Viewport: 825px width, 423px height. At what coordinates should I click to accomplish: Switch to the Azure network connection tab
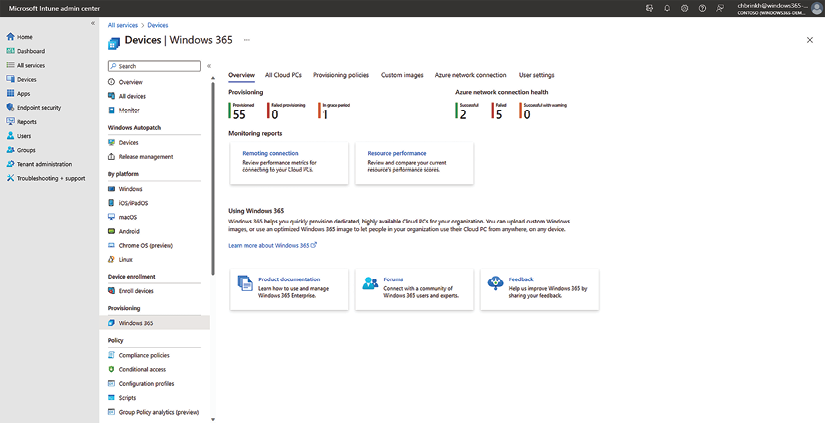click(470, 75)
